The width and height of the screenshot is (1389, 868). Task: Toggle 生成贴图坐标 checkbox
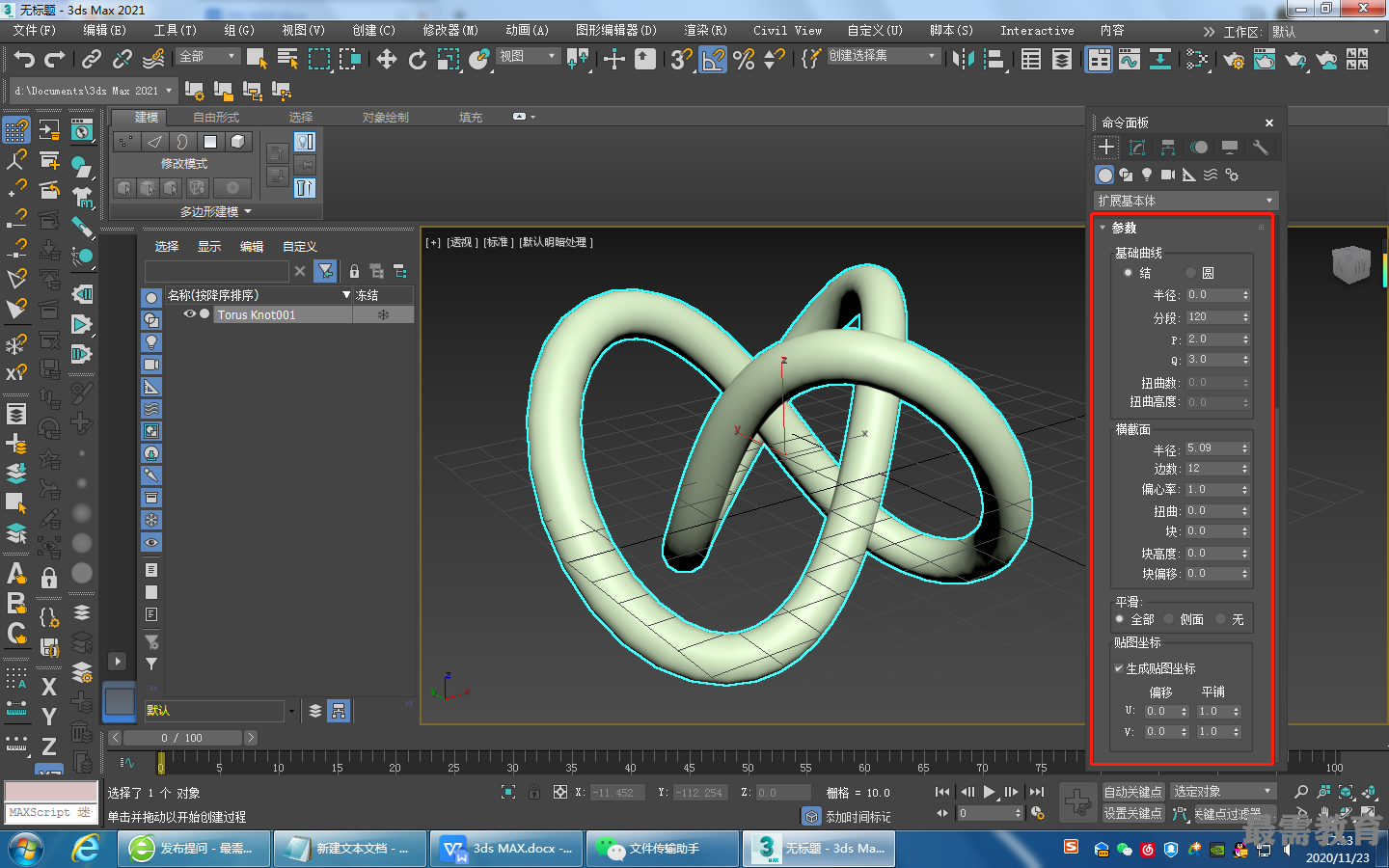pyautogui.click(x=1119, y=668)
